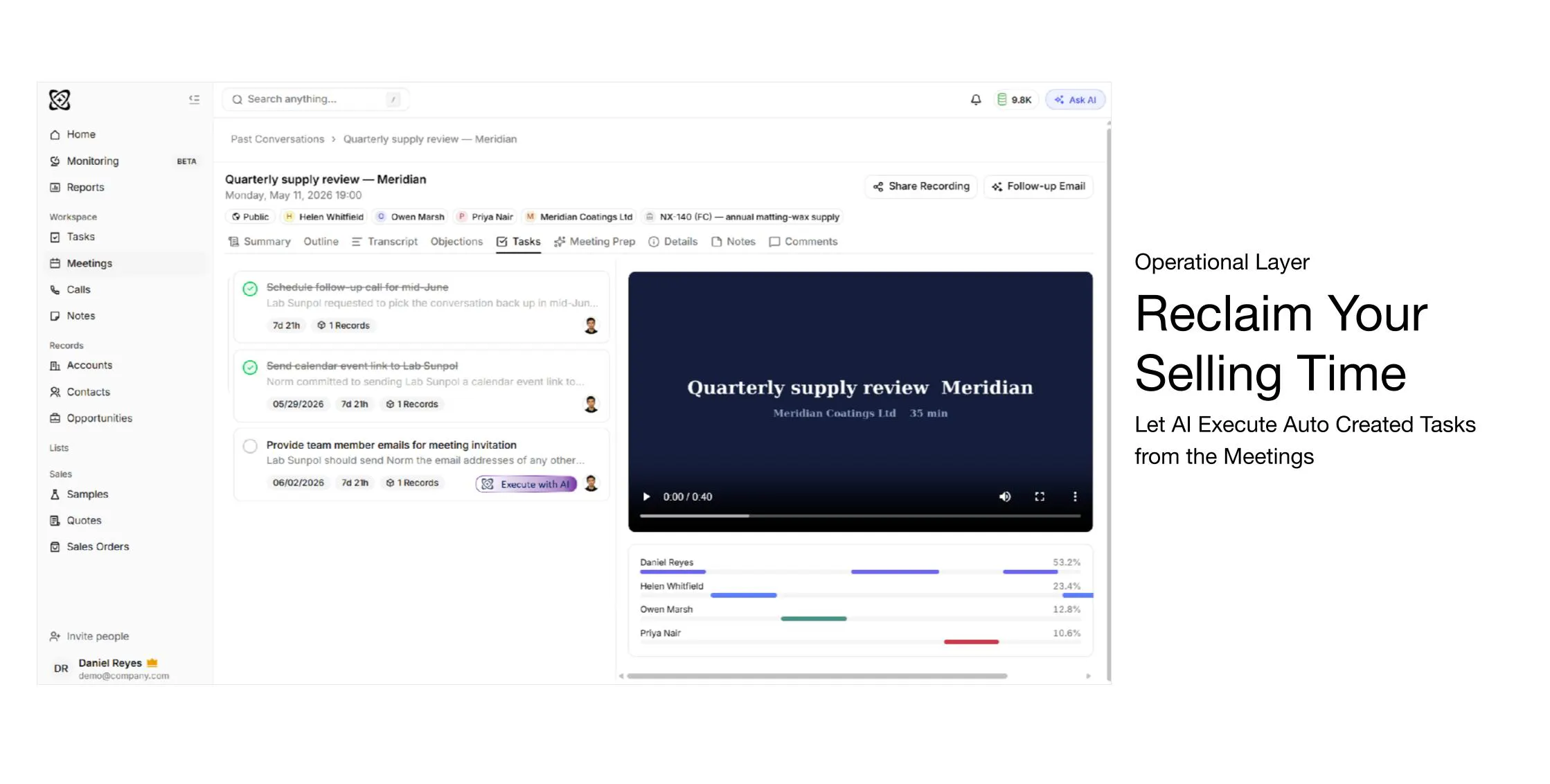
Task: Uncheck the Send calendar event link task
Action: click(250, 367)
